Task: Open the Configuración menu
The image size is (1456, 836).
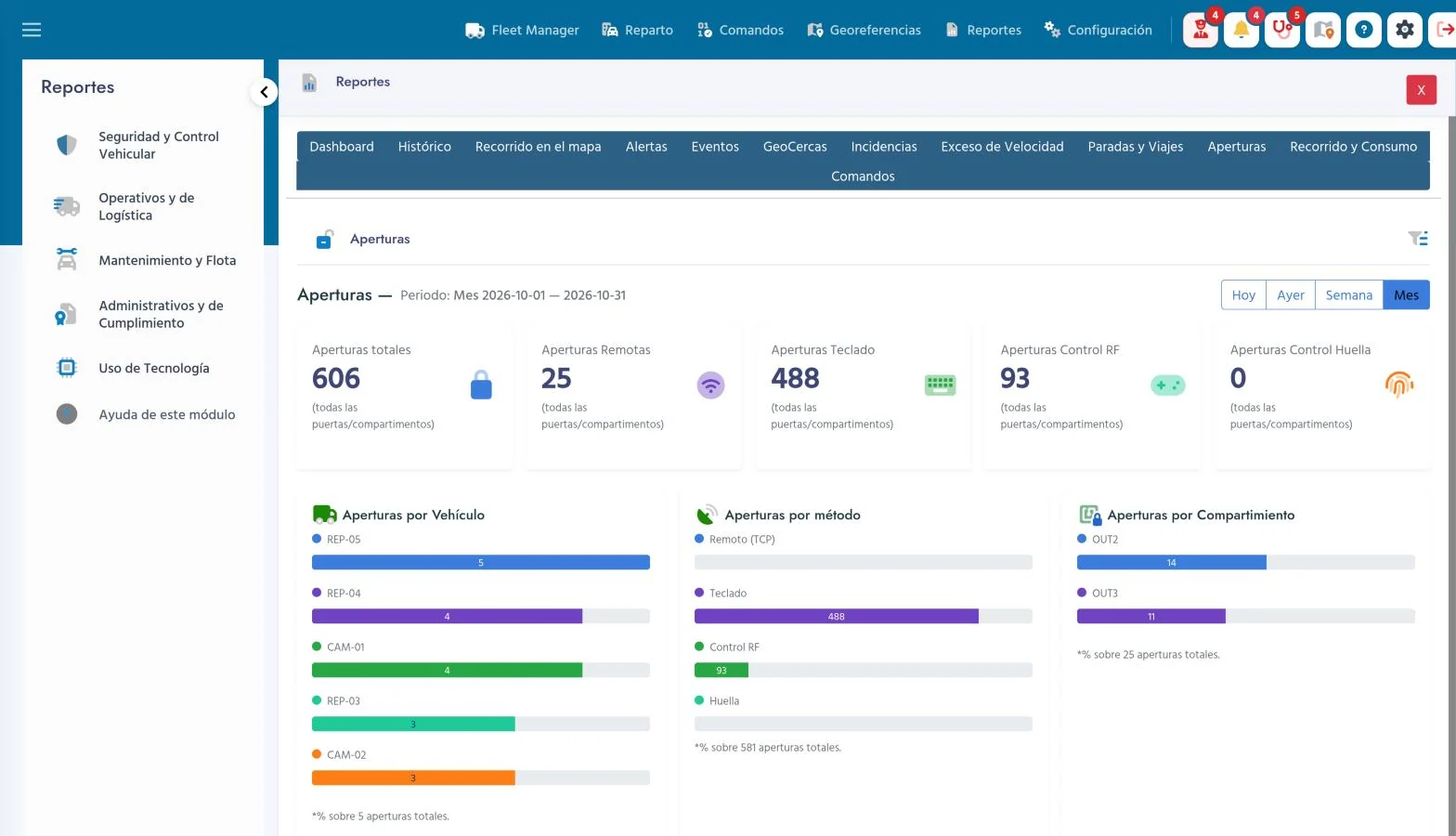Action: point(1098,30)
